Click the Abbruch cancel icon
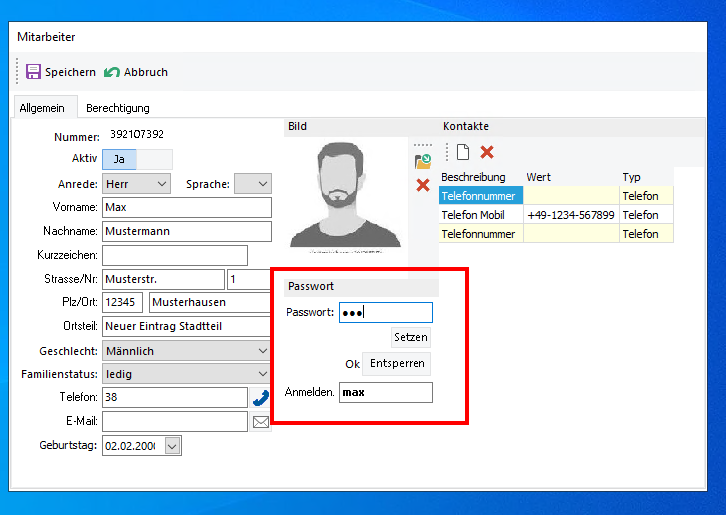This screenshot has width=726, height=515. pyautogui.click(x=112, y=72)
